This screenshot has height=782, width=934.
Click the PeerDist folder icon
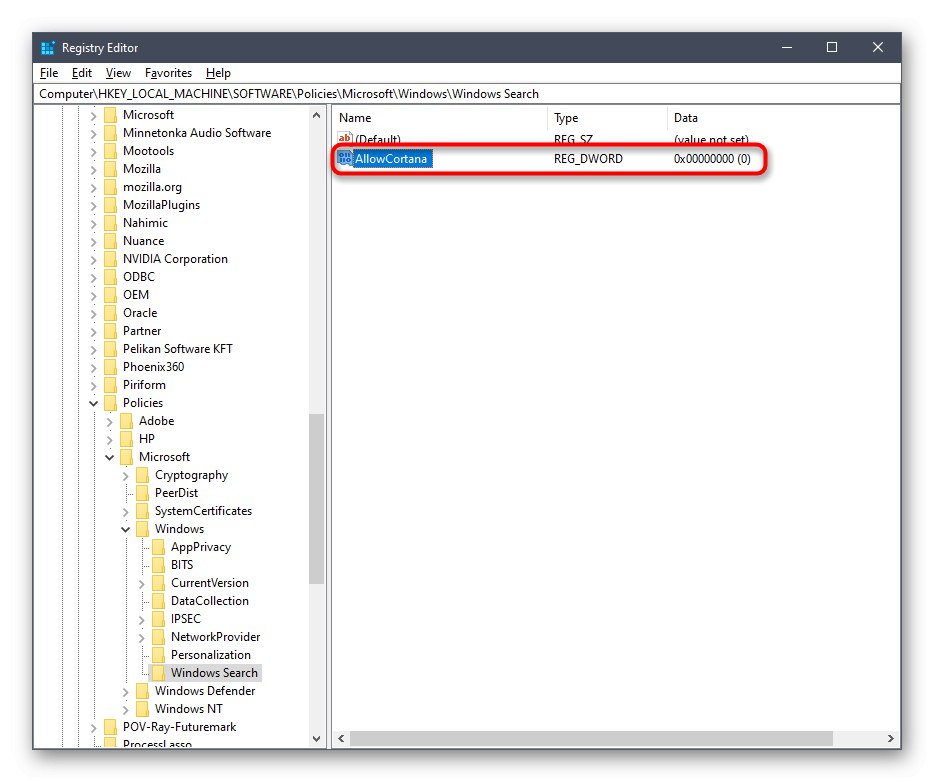pyautogui.click(x=142, y=493)
